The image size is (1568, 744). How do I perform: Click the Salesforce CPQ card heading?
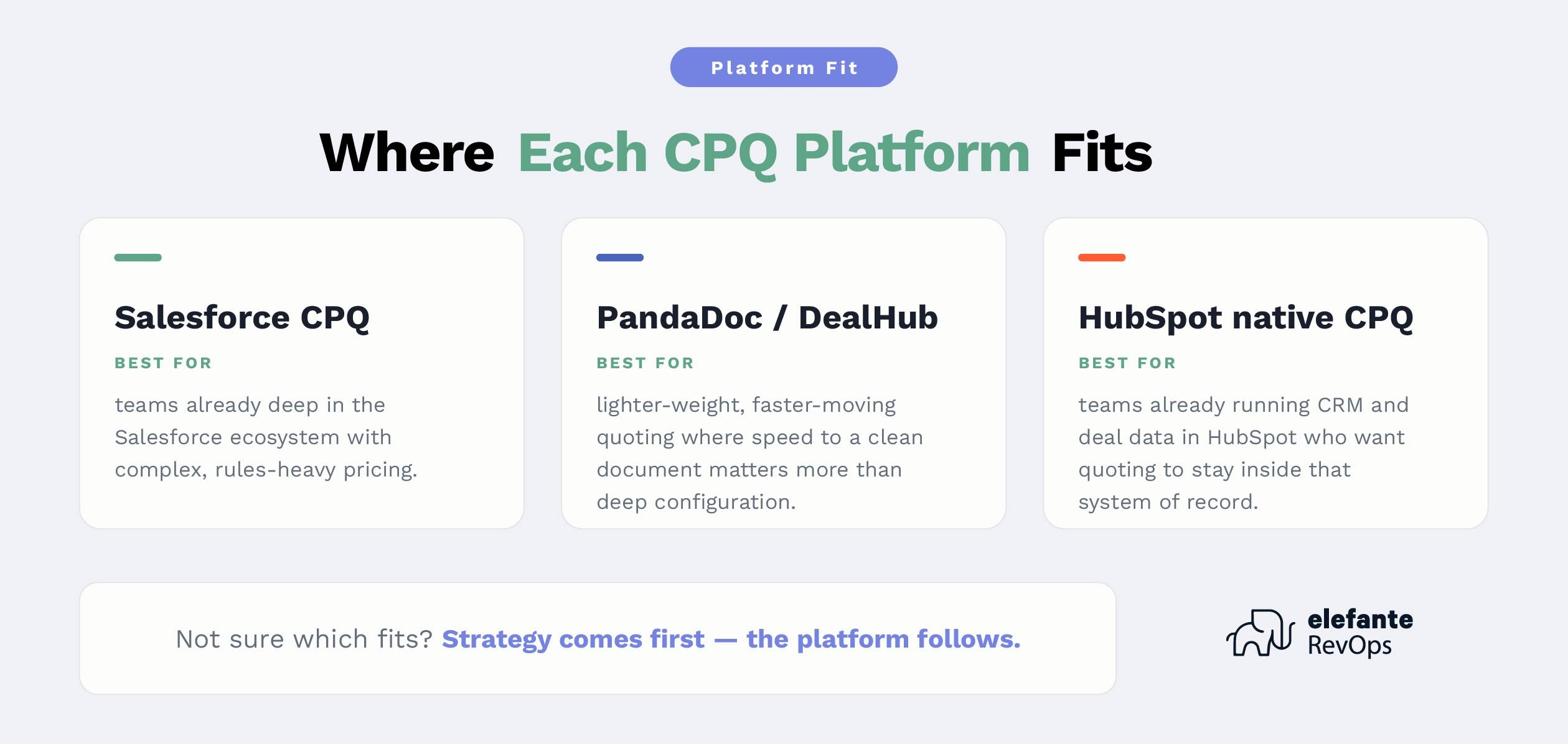242,318
